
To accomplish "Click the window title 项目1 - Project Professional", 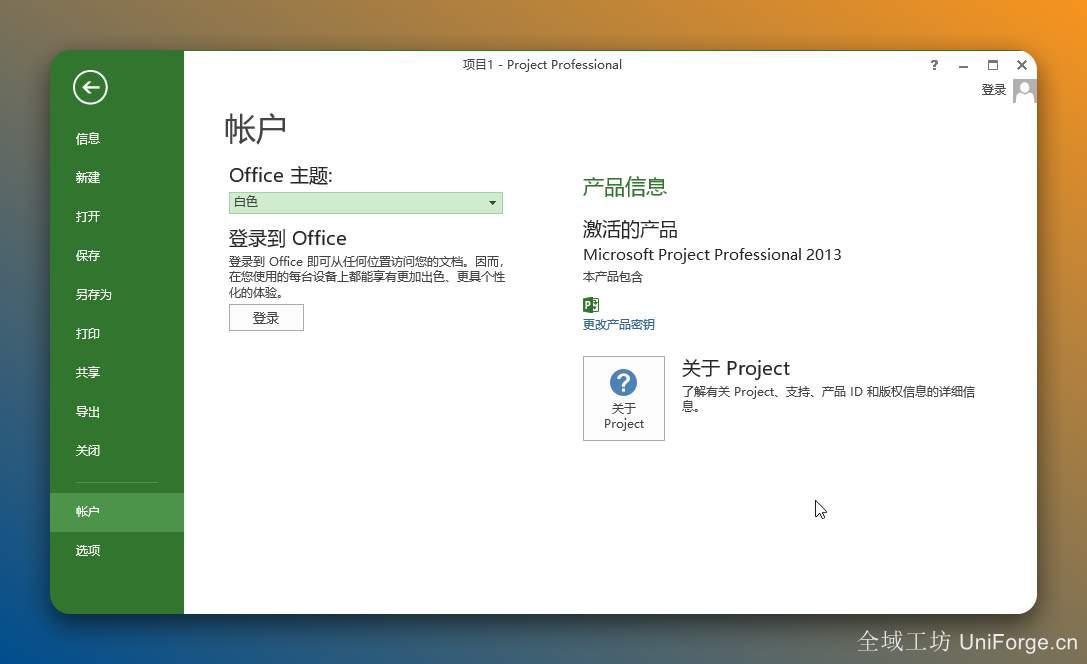I will [542, 64].
